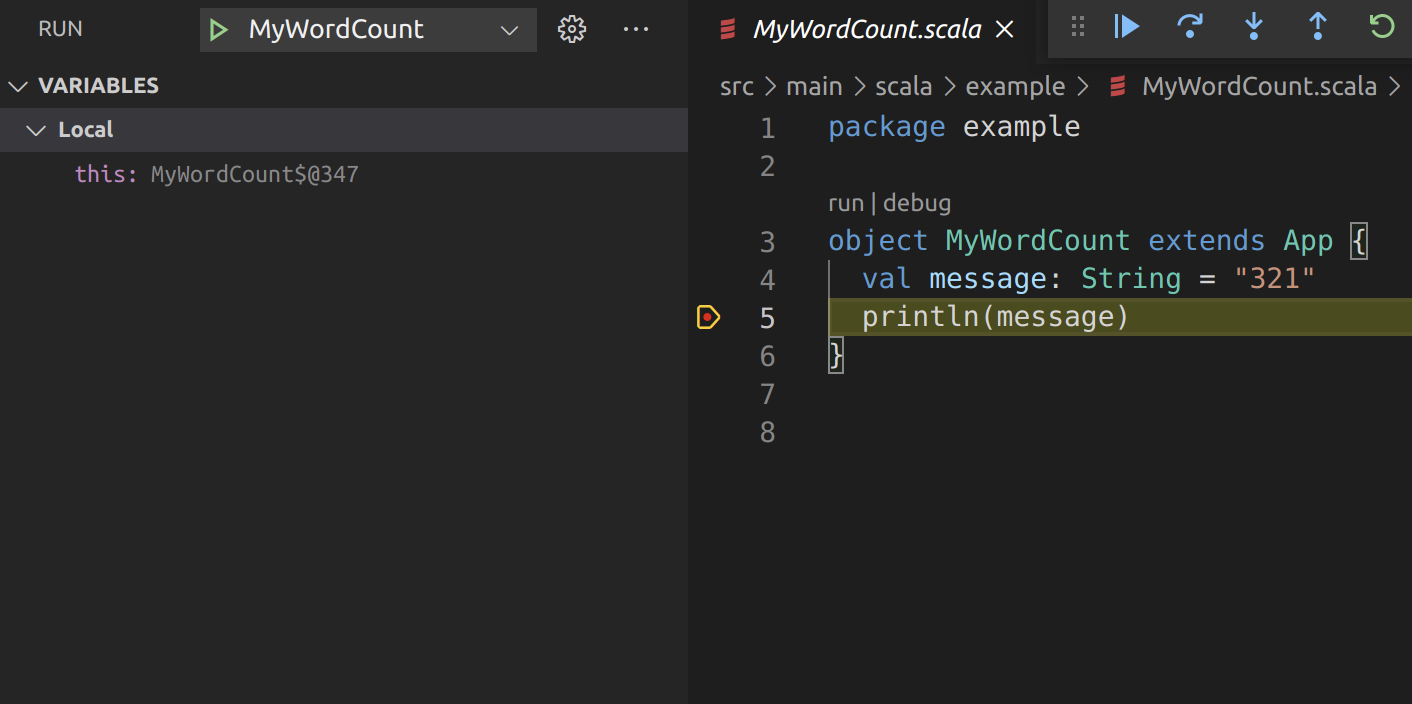Restart the debug session
Screen dimensions: 1412x704
point(1381,27)
